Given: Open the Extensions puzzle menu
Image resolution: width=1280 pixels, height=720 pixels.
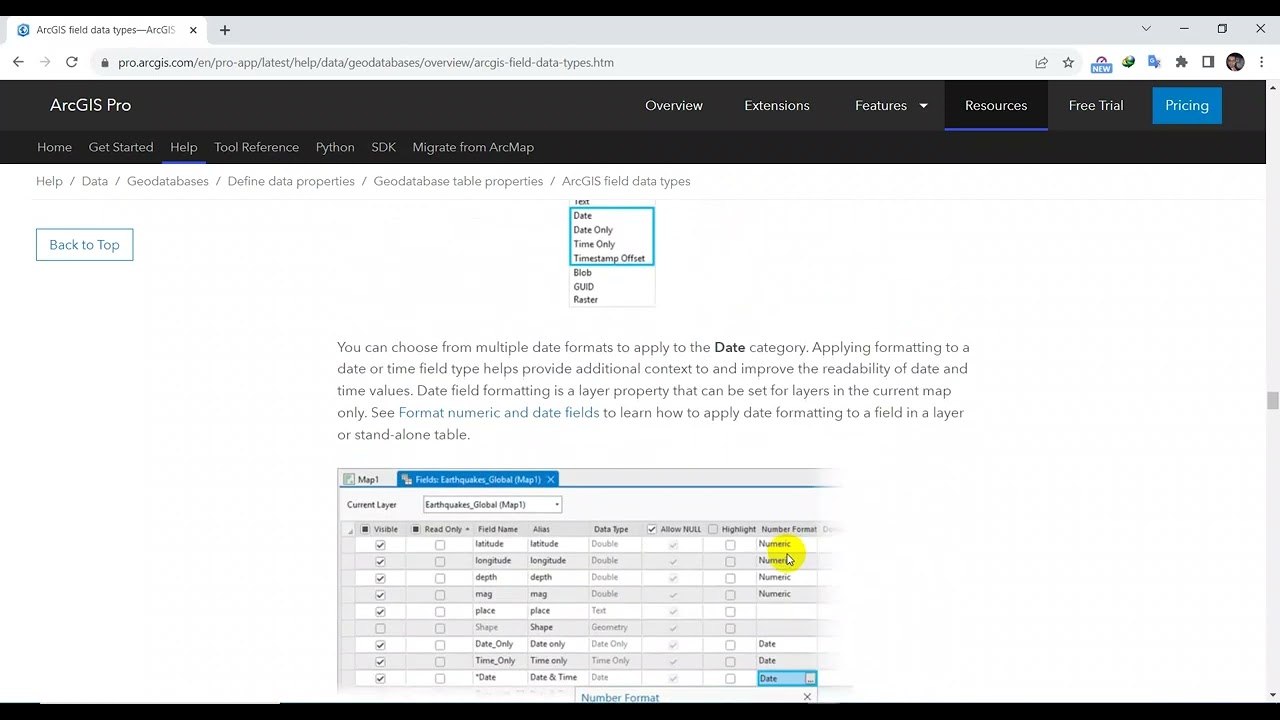Looking at the screenshot, I should (x=1182, y=62).
